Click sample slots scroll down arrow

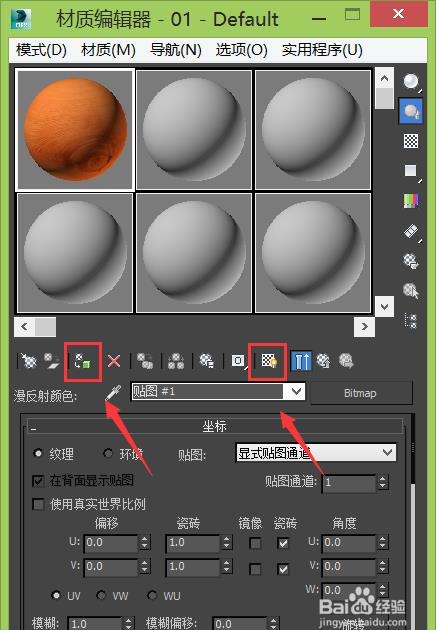coord(384,307)
